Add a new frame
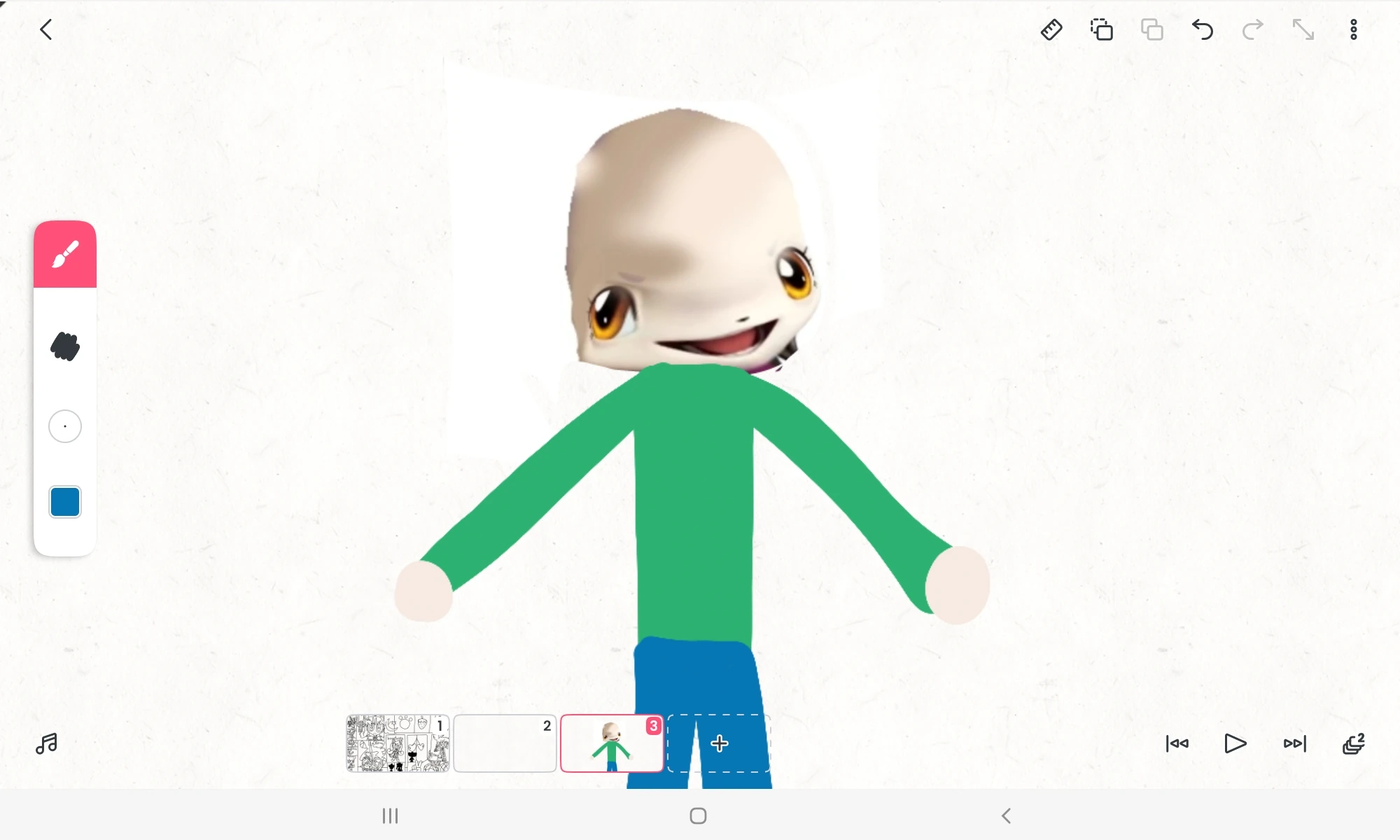Viewport: 1400px width, 840px height. 719,743
